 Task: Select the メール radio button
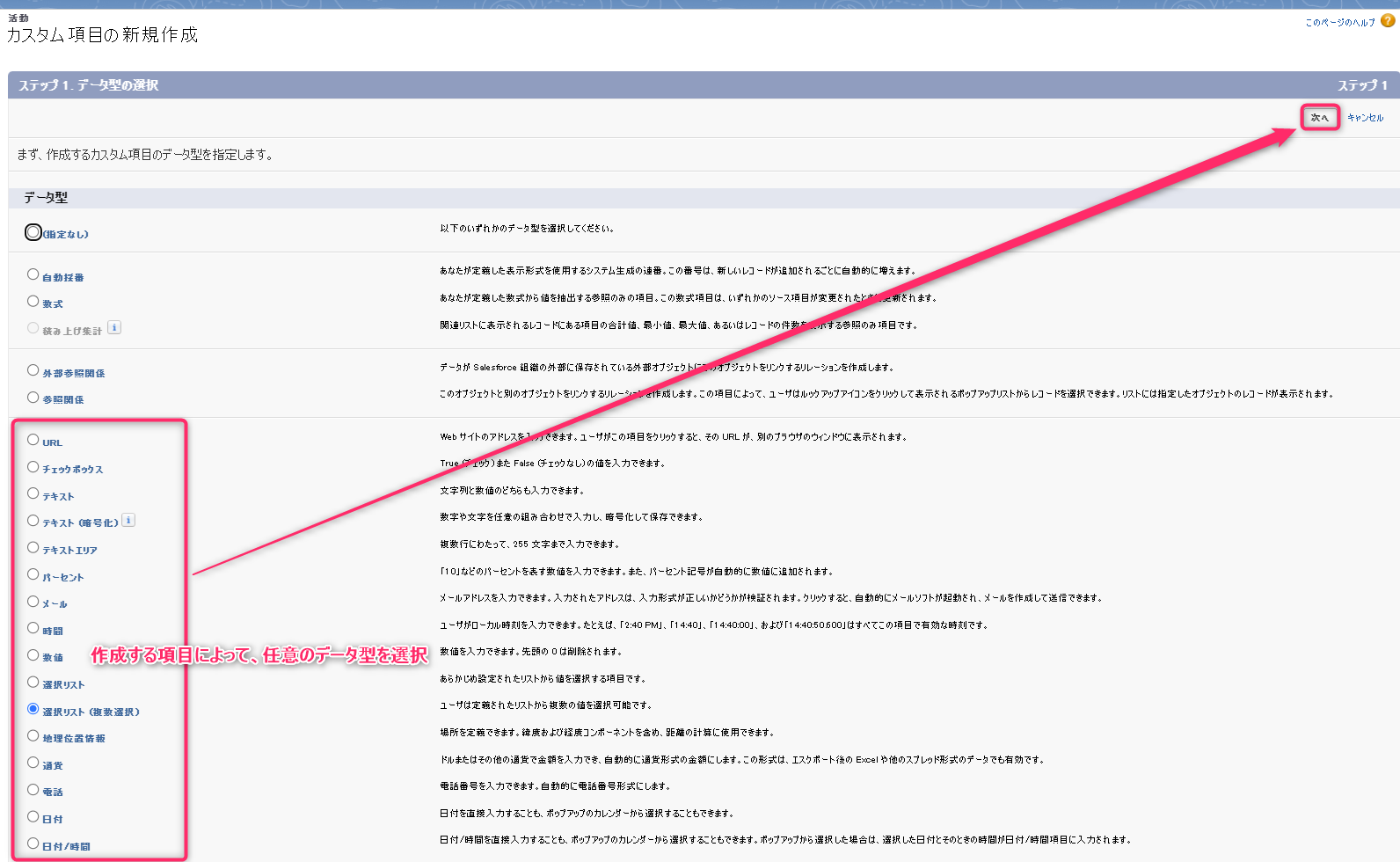pyautogui.click(x=33, y=602)
